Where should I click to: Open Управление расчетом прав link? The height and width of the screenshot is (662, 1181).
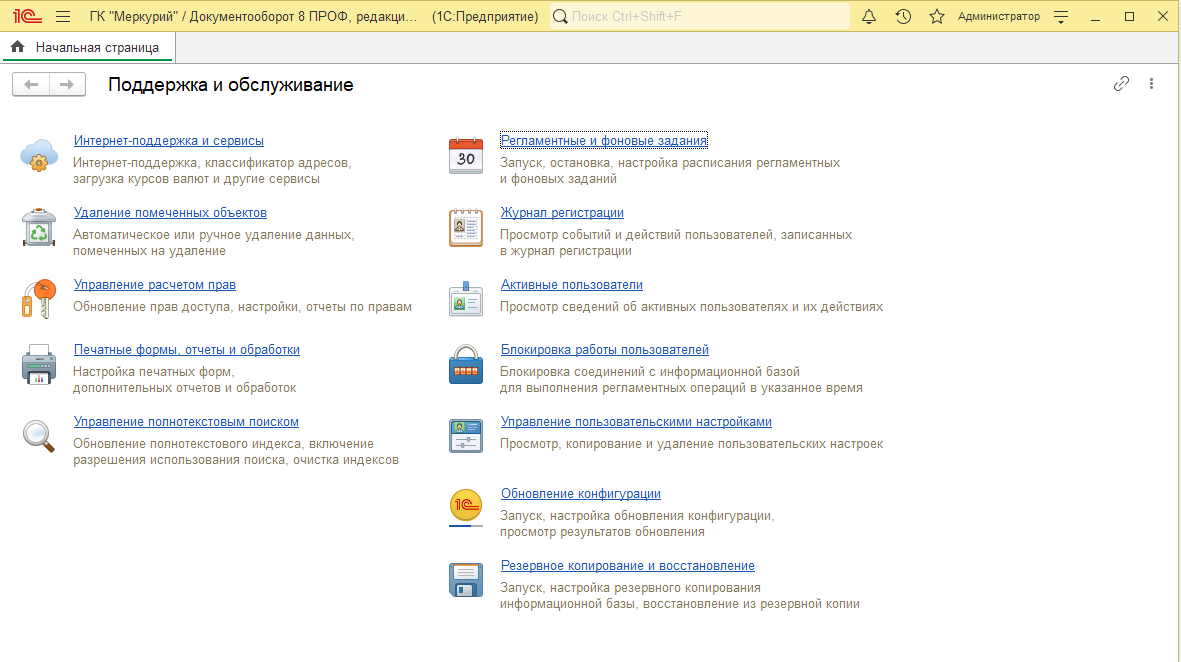coord(154,285)
